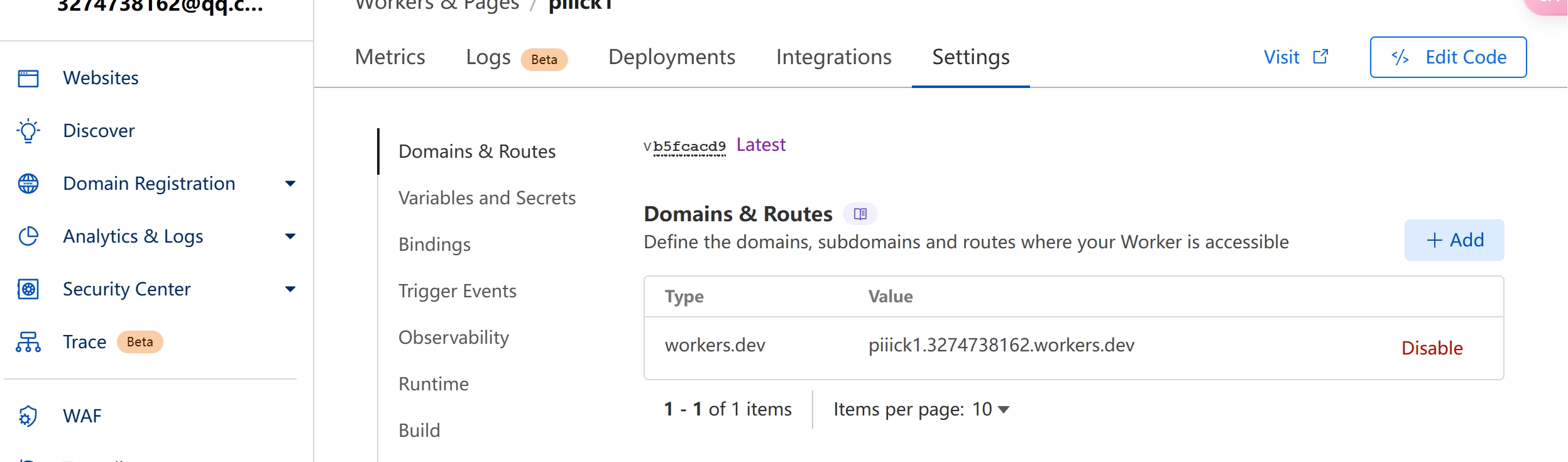Click the Analytics & Logs pie chart icon
This screenshot has width=1568, height=462.
tap(28, 236)
